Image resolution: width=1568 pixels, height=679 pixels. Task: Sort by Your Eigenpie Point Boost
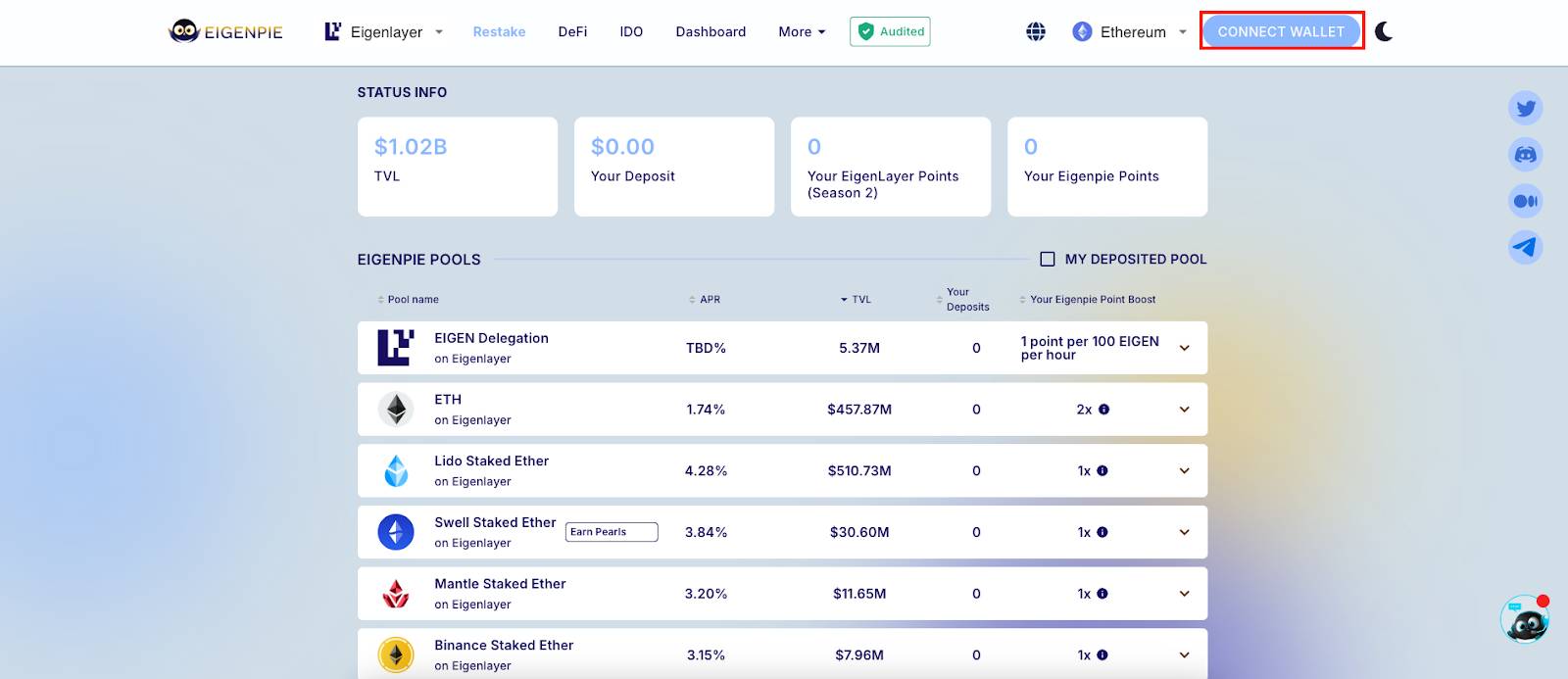[1087, 300]
